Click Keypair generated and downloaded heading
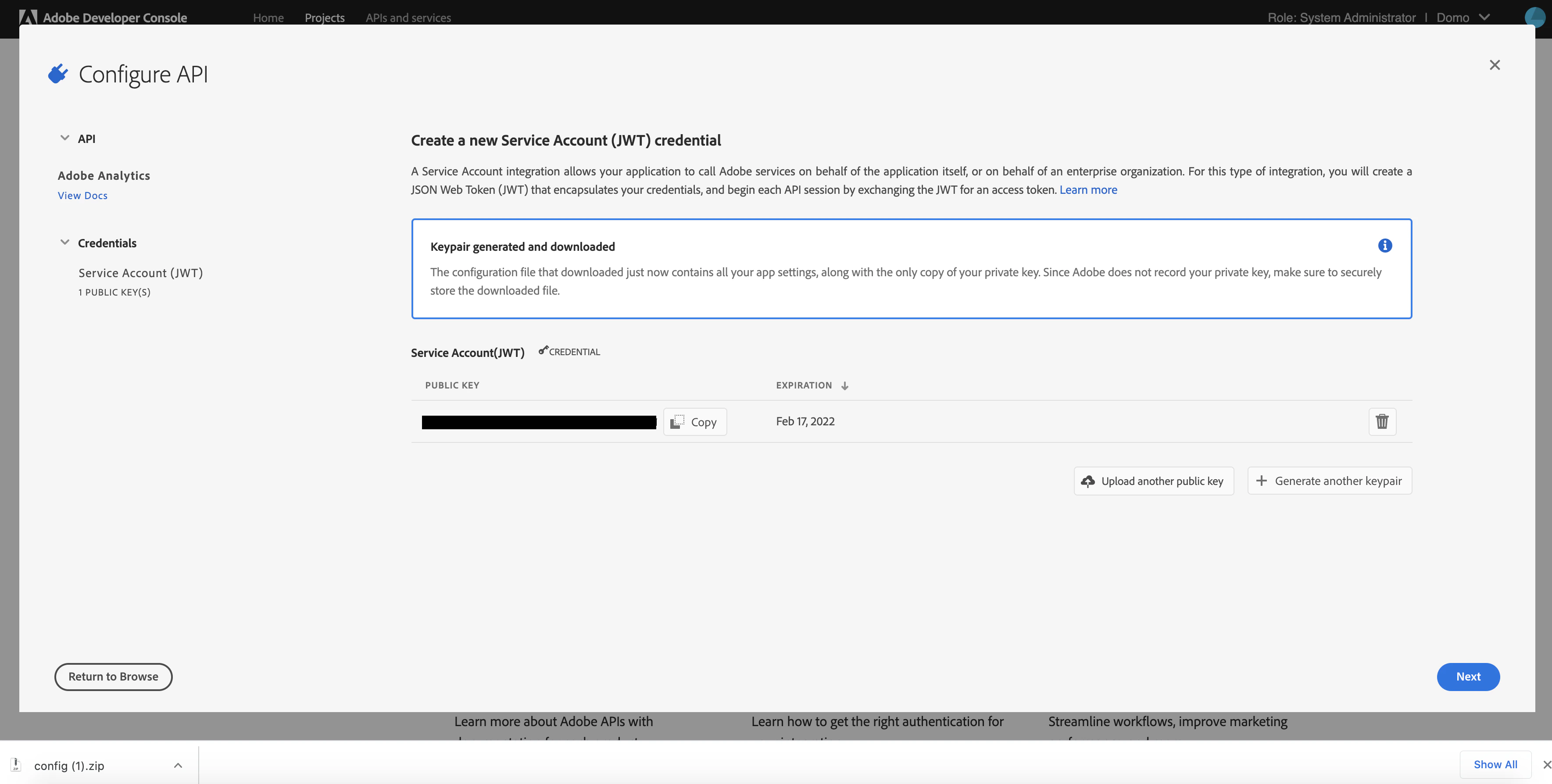Image resolution: width=1552 pixels, height=784 pixels. point(522,247)
